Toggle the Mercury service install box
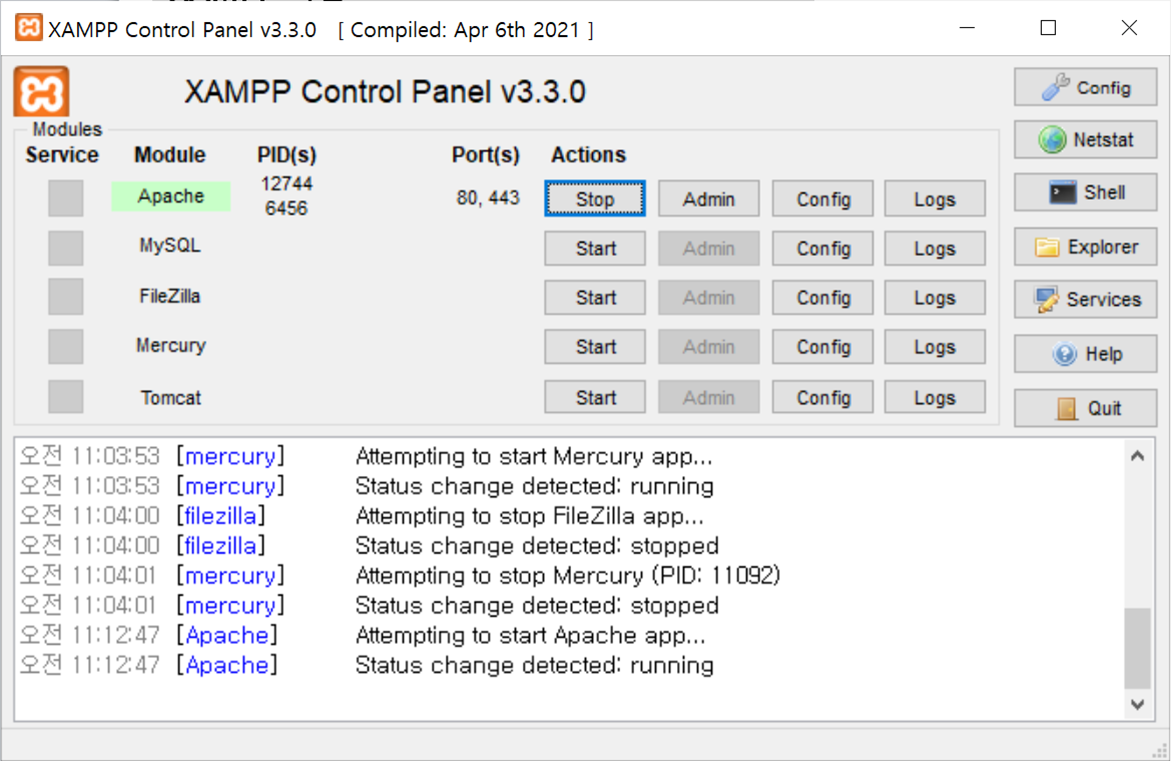Screen dimensions: 1171x761 (66, 347)
